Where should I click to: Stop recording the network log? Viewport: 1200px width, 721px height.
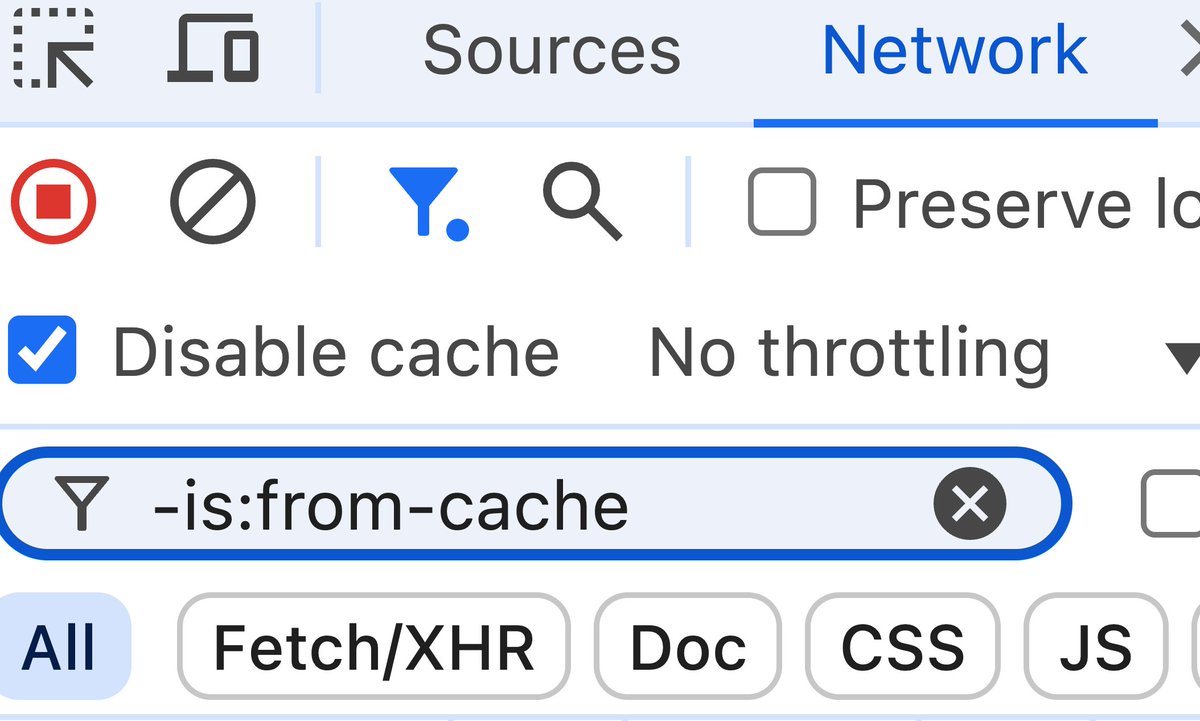(x=53, y=203)
